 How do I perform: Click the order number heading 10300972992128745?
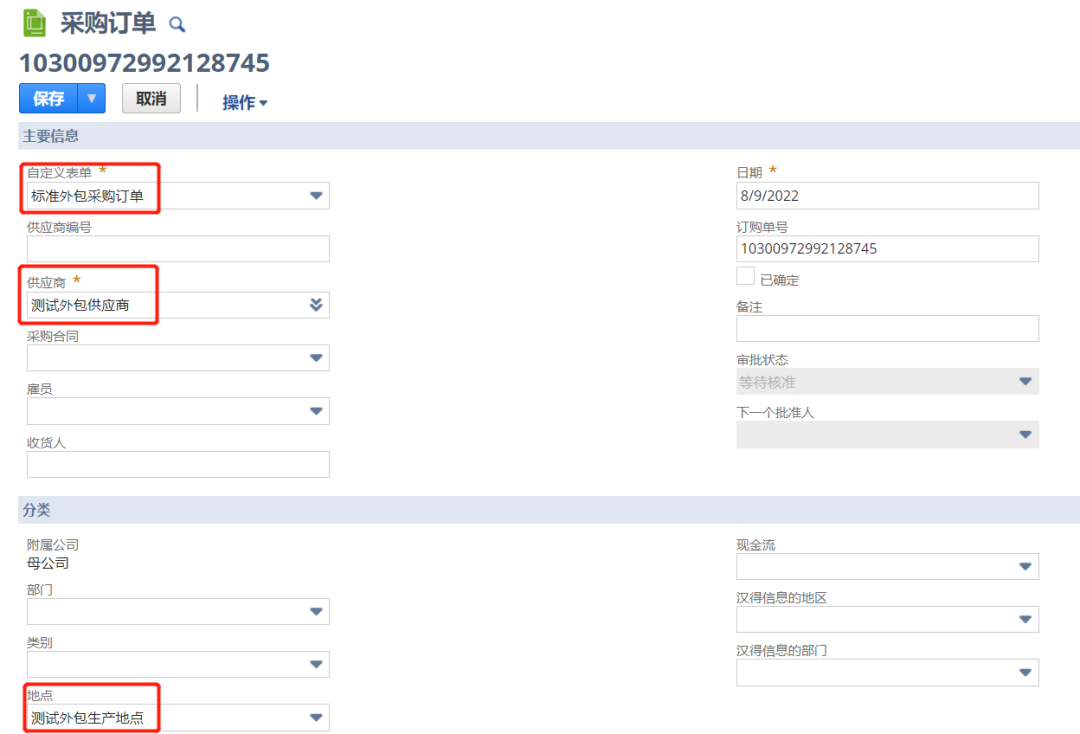tap(145, 63)
